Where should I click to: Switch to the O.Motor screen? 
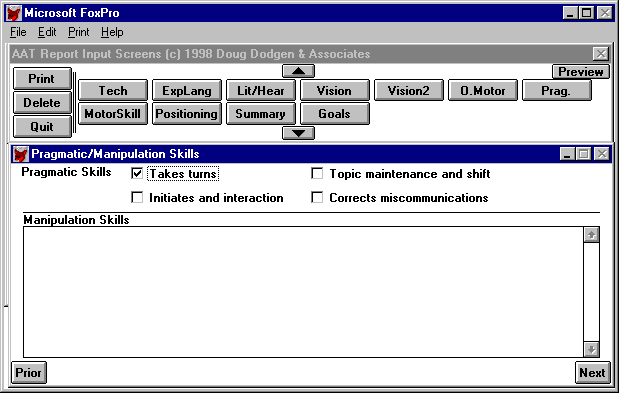483,90
